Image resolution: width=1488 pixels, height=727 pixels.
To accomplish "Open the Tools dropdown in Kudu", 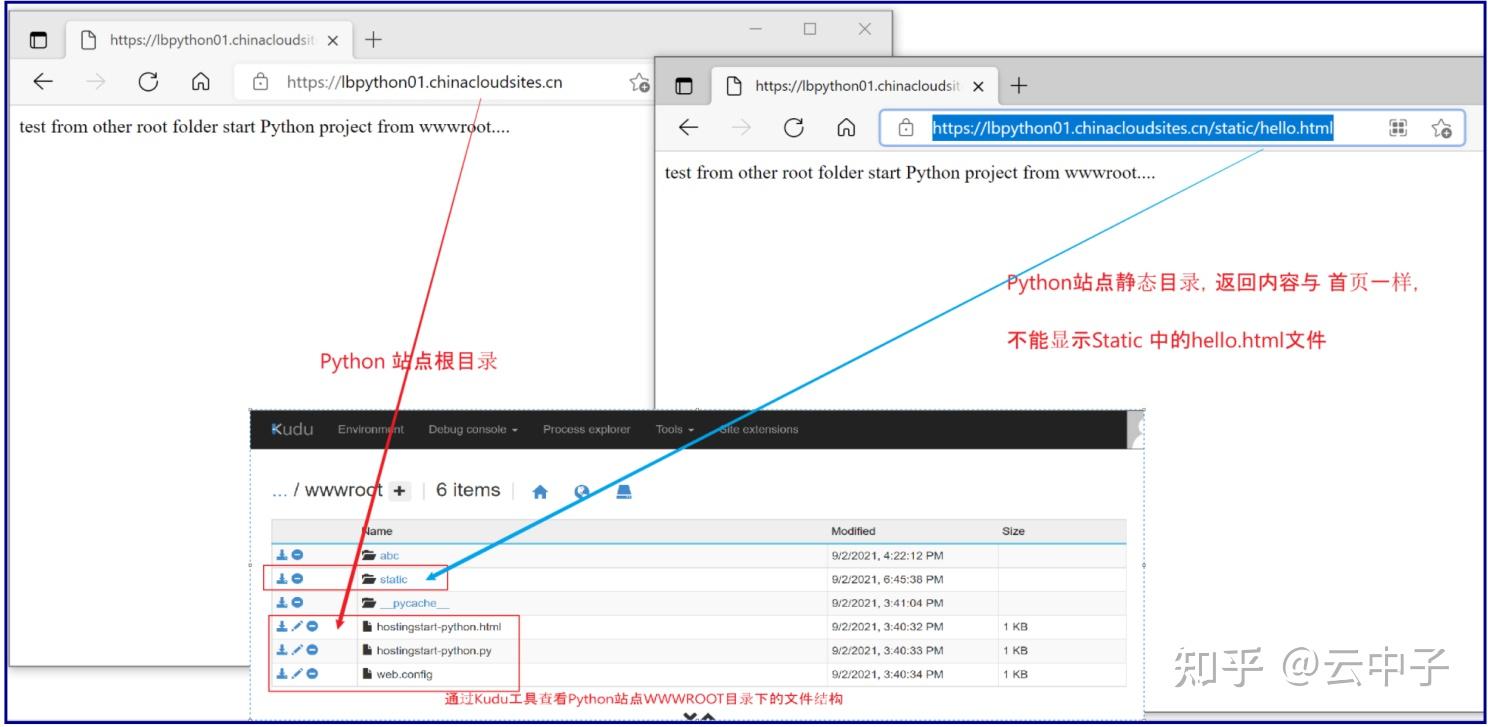I will 672,429.
